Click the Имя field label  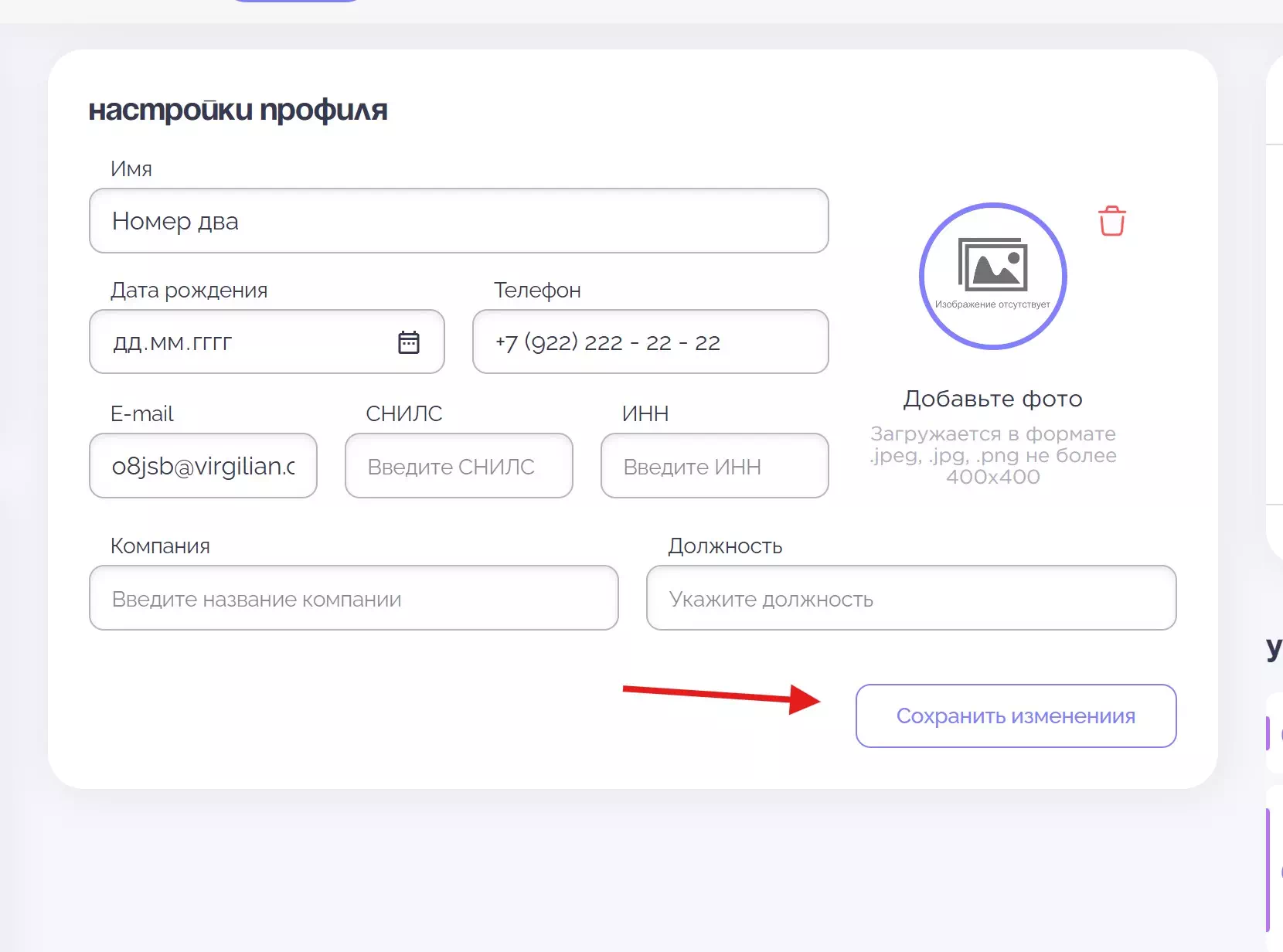pyautogui.click(x=131, y=169)
